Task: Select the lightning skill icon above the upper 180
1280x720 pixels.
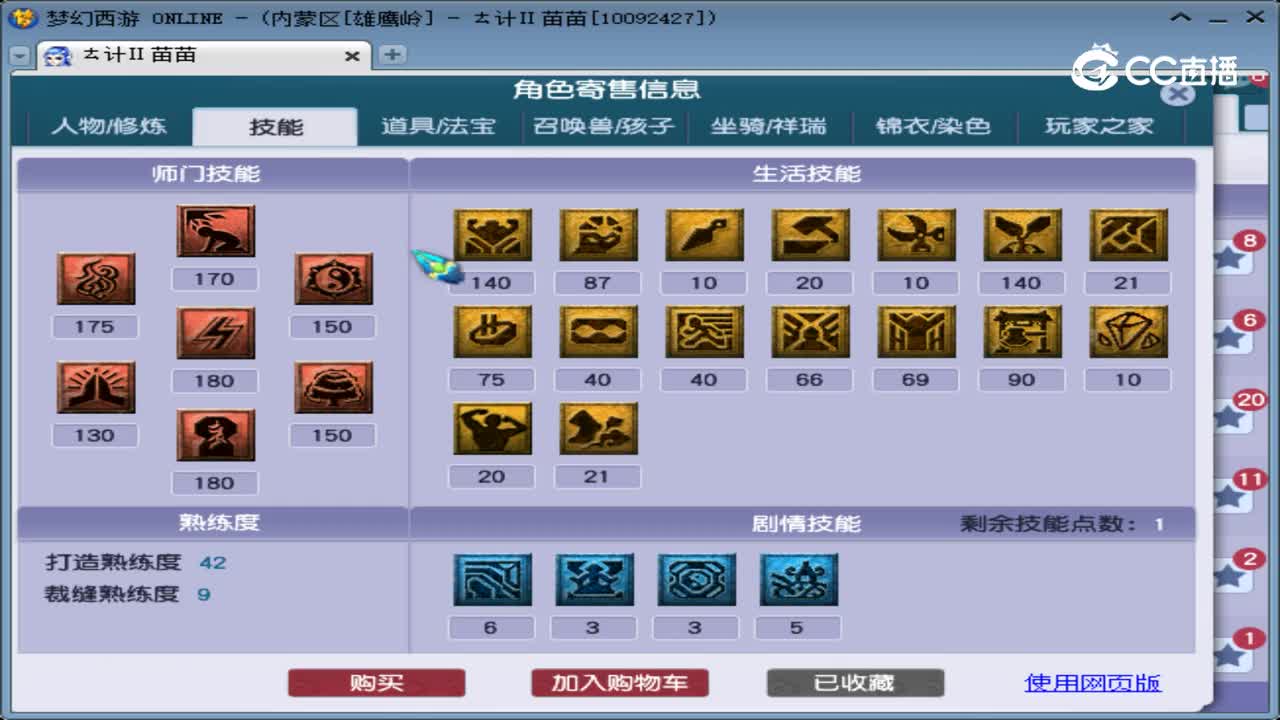Action: (216, 333)
